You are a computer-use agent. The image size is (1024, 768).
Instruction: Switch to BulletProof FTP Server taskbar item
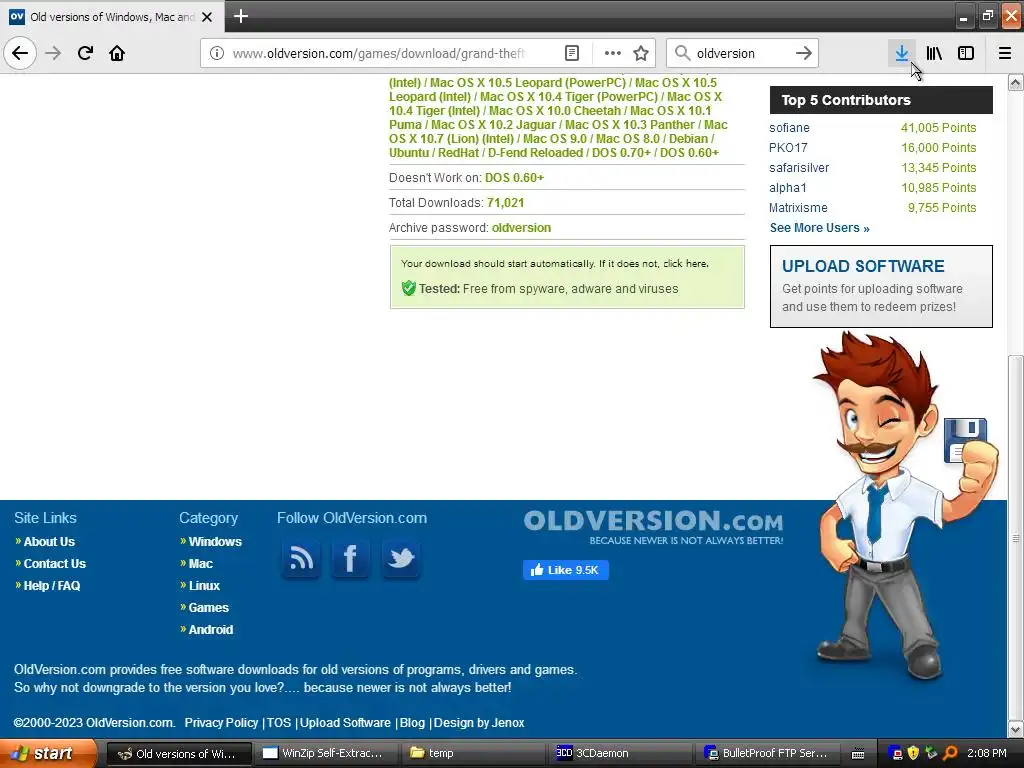click(769, 754)
